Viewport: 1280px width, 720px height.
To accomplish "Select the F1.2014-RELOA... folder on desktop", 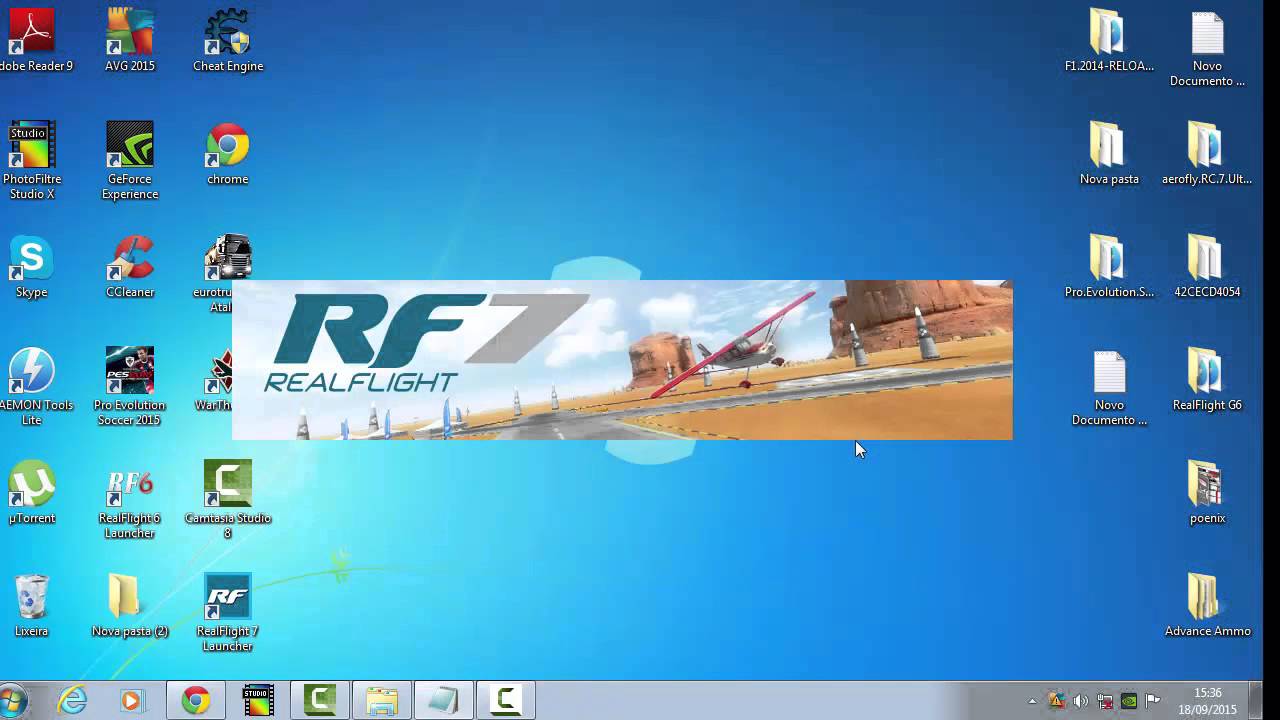I will (x=1109, y=41).
